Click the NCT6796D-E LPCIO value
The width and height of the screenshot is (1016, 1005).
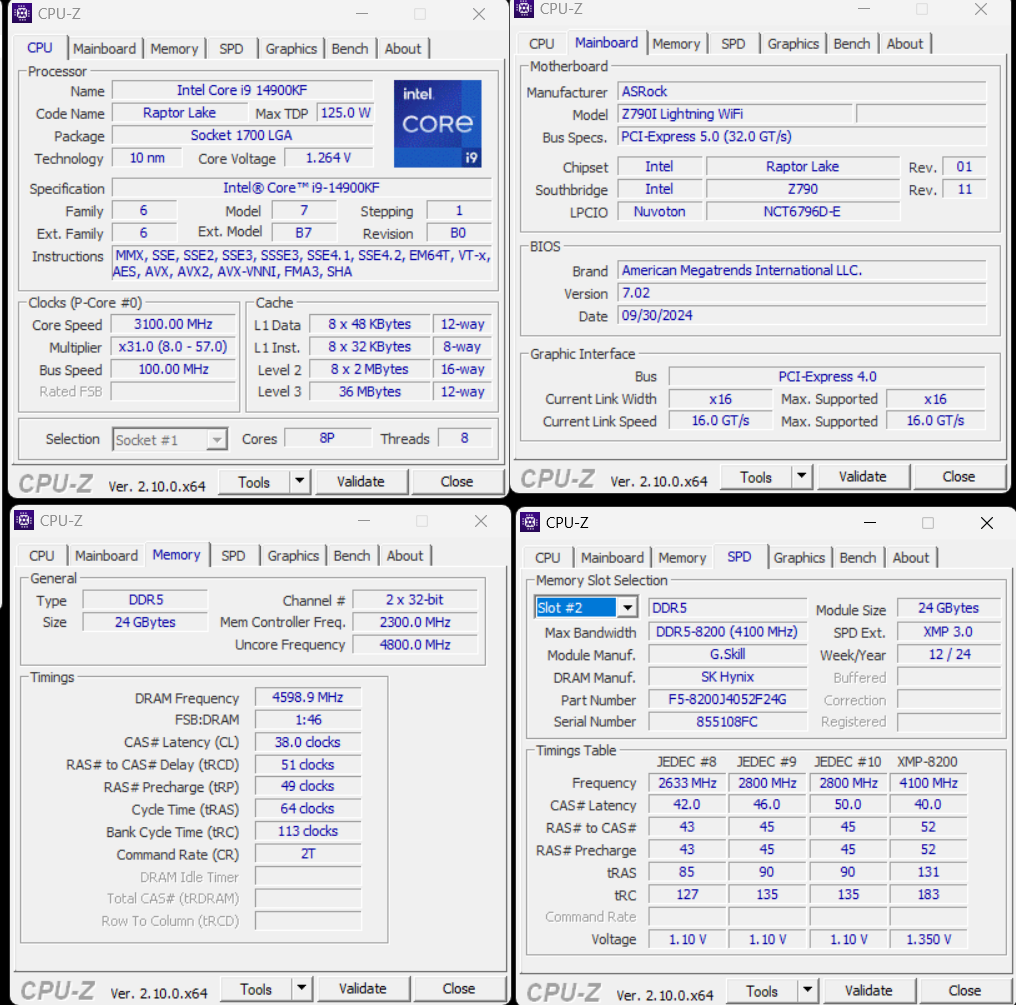pos(802,211)
